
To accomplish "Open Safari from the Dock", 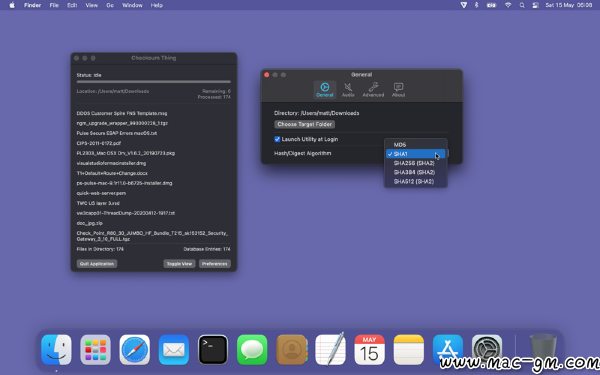I will (134, 350).
